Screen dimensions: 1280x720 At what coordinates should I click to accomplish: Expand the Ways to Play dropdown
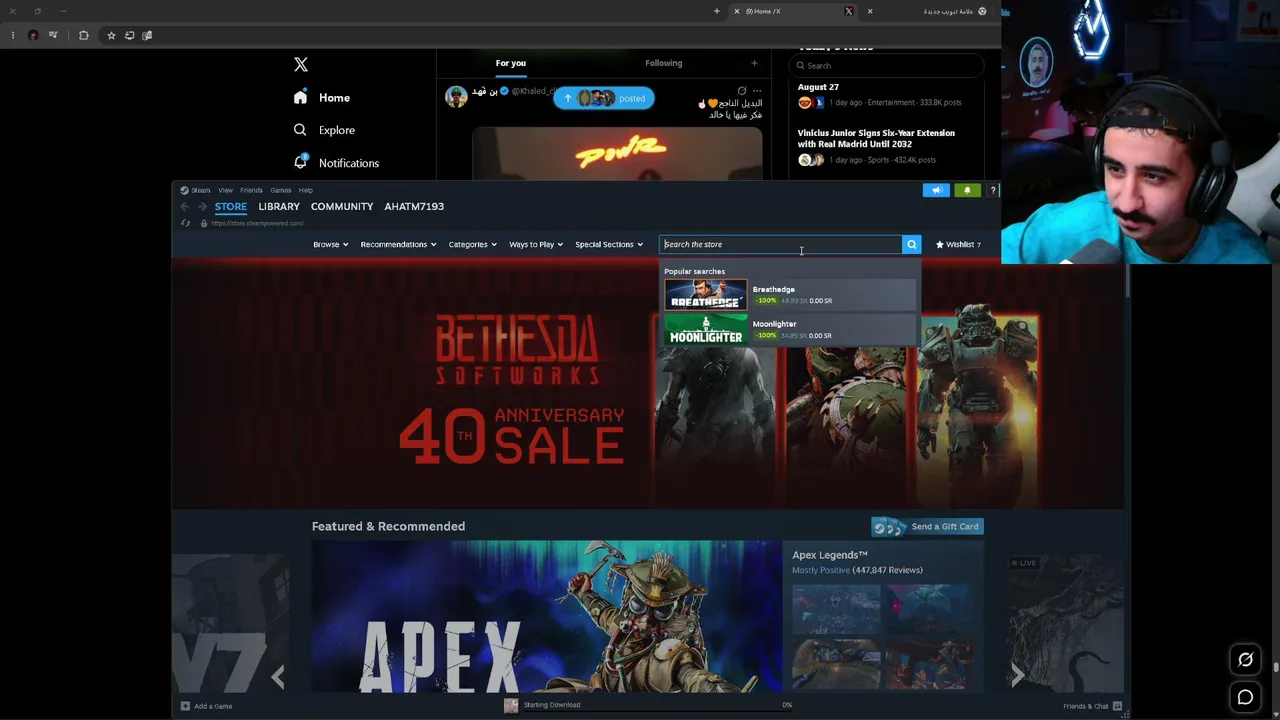(536, 244)
